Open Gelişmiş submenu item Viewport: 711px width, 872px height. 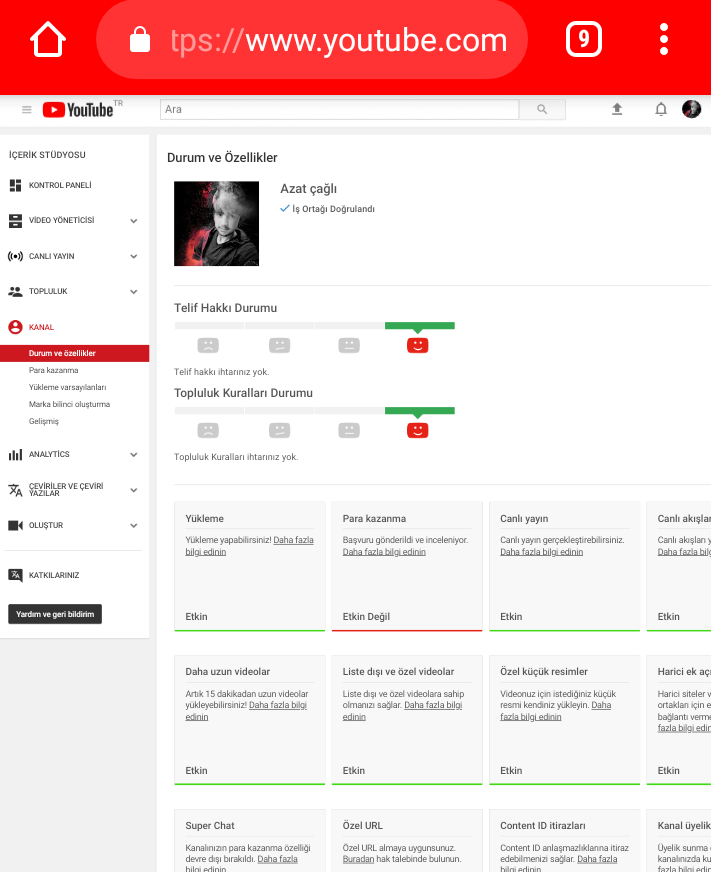point(43,422)
